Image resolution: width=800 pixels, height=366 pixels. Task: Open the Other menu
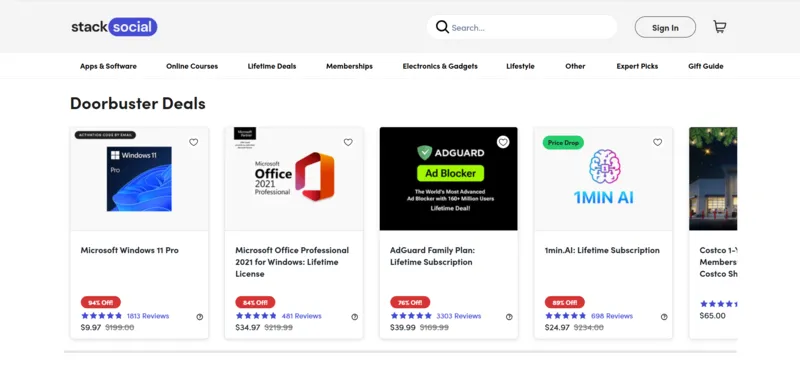575,66
